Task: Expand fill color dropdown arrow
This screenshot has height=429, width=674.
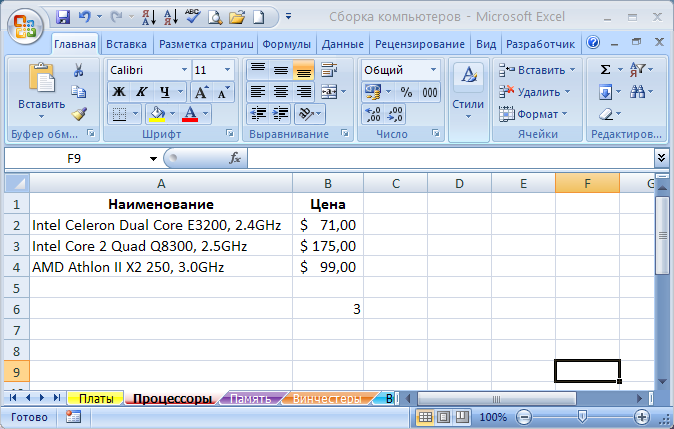Action: (x=172, y=114)
